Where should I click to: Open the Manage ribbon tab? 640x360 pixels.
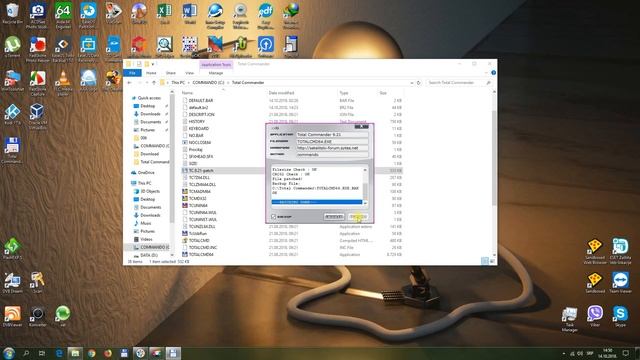coord(216,73)
